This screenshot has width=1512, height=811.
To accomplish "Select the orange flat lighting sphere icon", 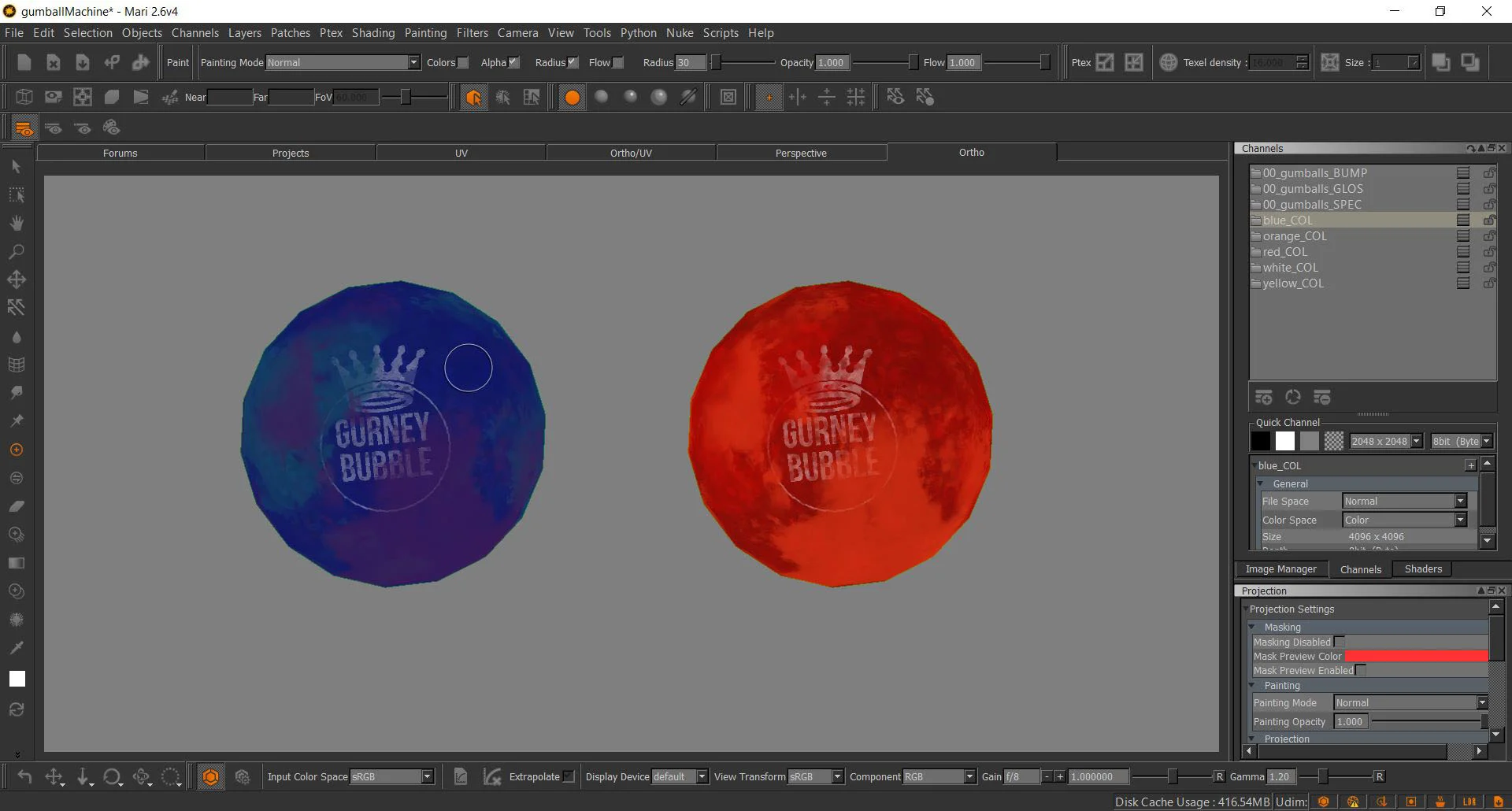I will [x=573, y=97].
